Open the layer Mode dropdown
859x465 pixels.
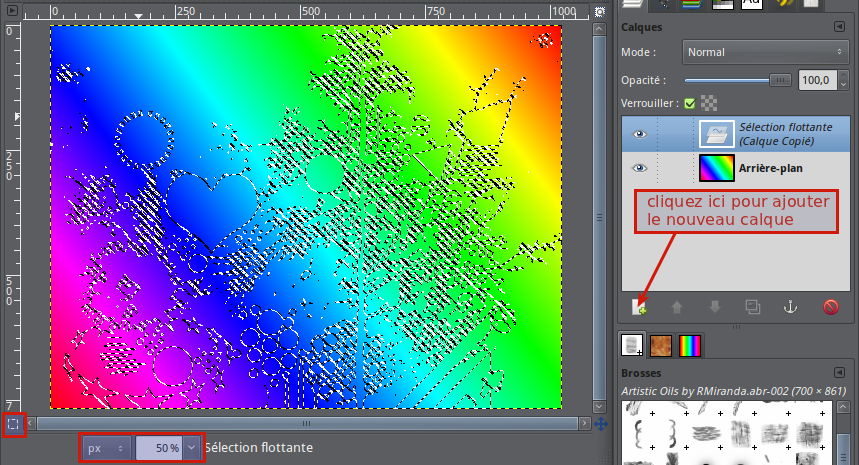pos(765,52)
